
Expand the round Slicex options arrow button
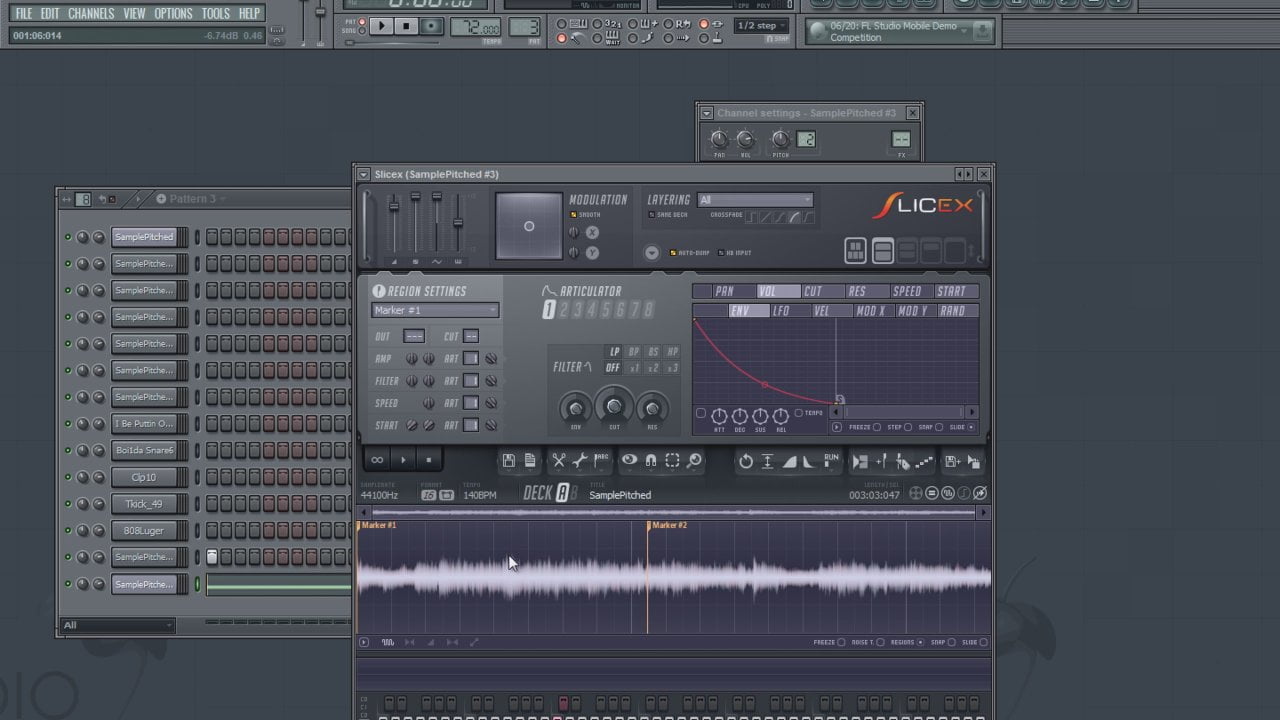click(652, 253)
